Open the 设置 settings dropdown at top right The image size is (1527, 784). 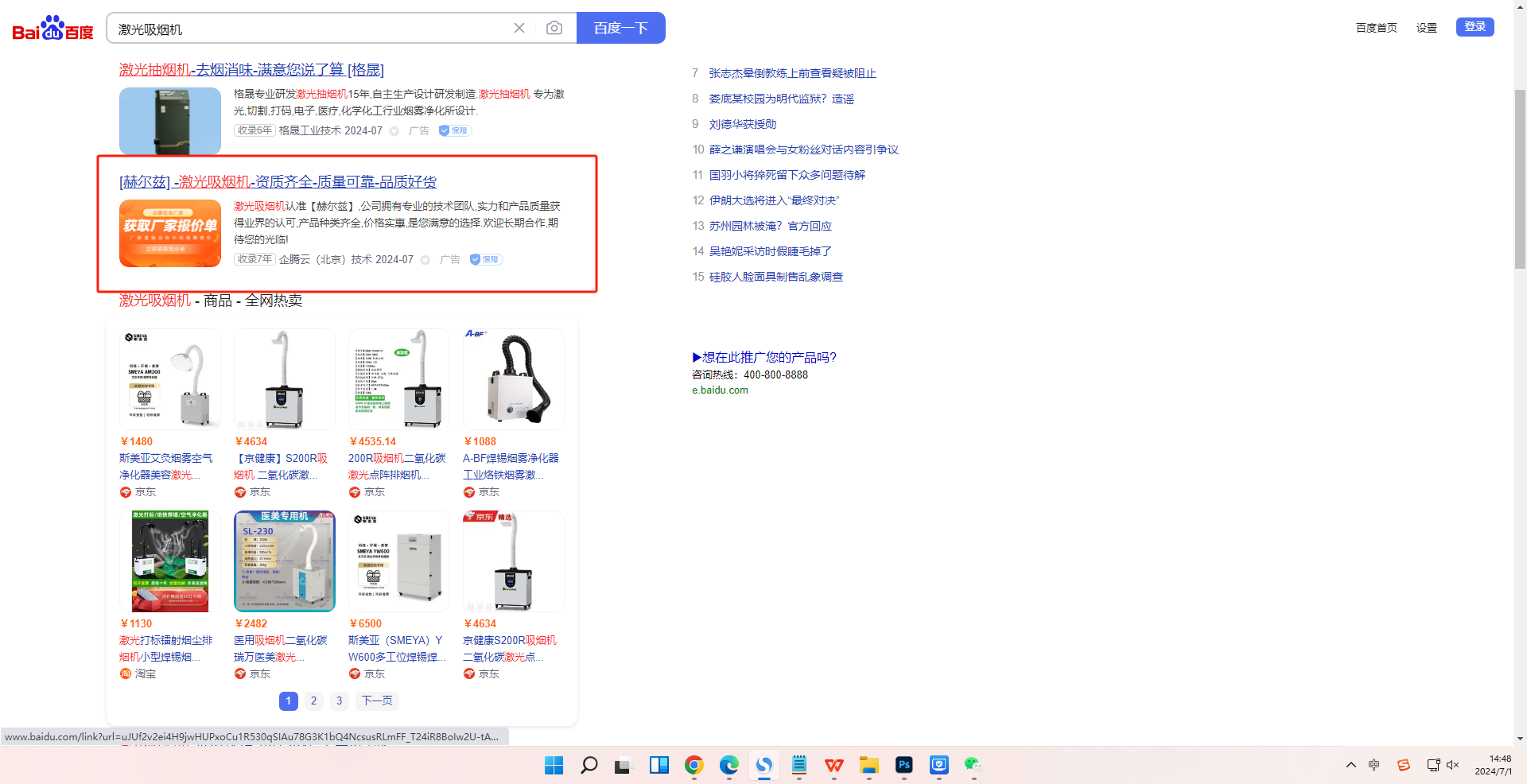tap(1426, 27)
